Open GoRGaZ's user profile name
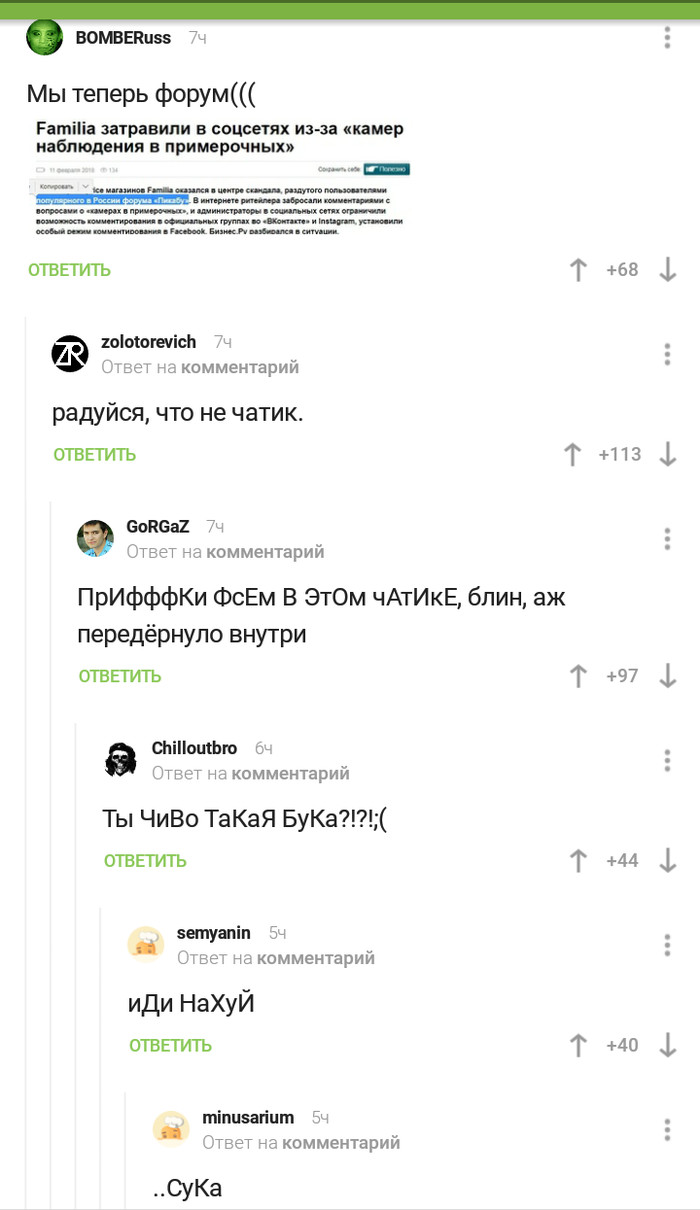This screenshot has height=1210, width=700. [x=158, y=527]
